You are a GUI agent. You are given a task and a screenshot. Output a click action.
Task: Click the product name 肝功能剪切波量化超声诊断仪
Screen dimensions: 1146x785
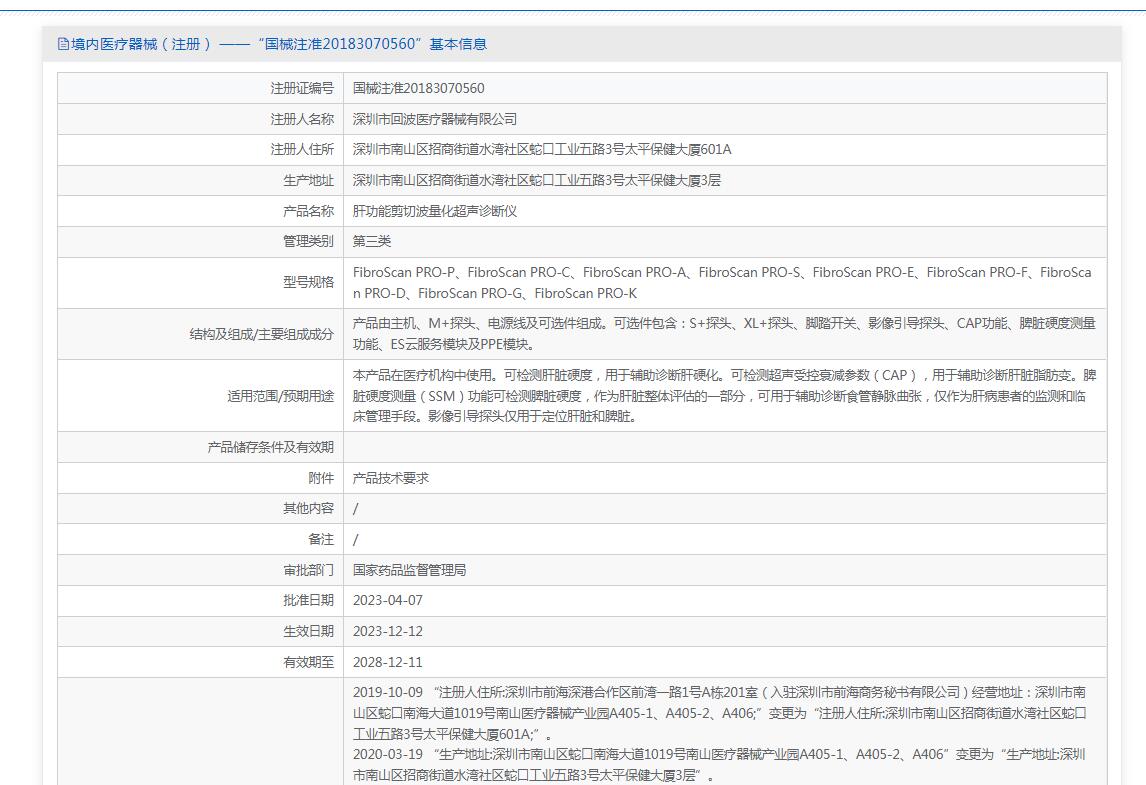(x=435, y=212)
